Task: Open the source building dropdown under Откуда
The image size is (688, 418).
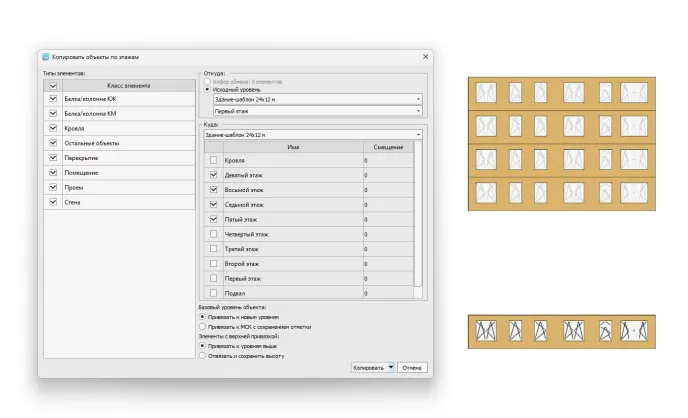Action: pyautogui.click(x=418, y=100)
